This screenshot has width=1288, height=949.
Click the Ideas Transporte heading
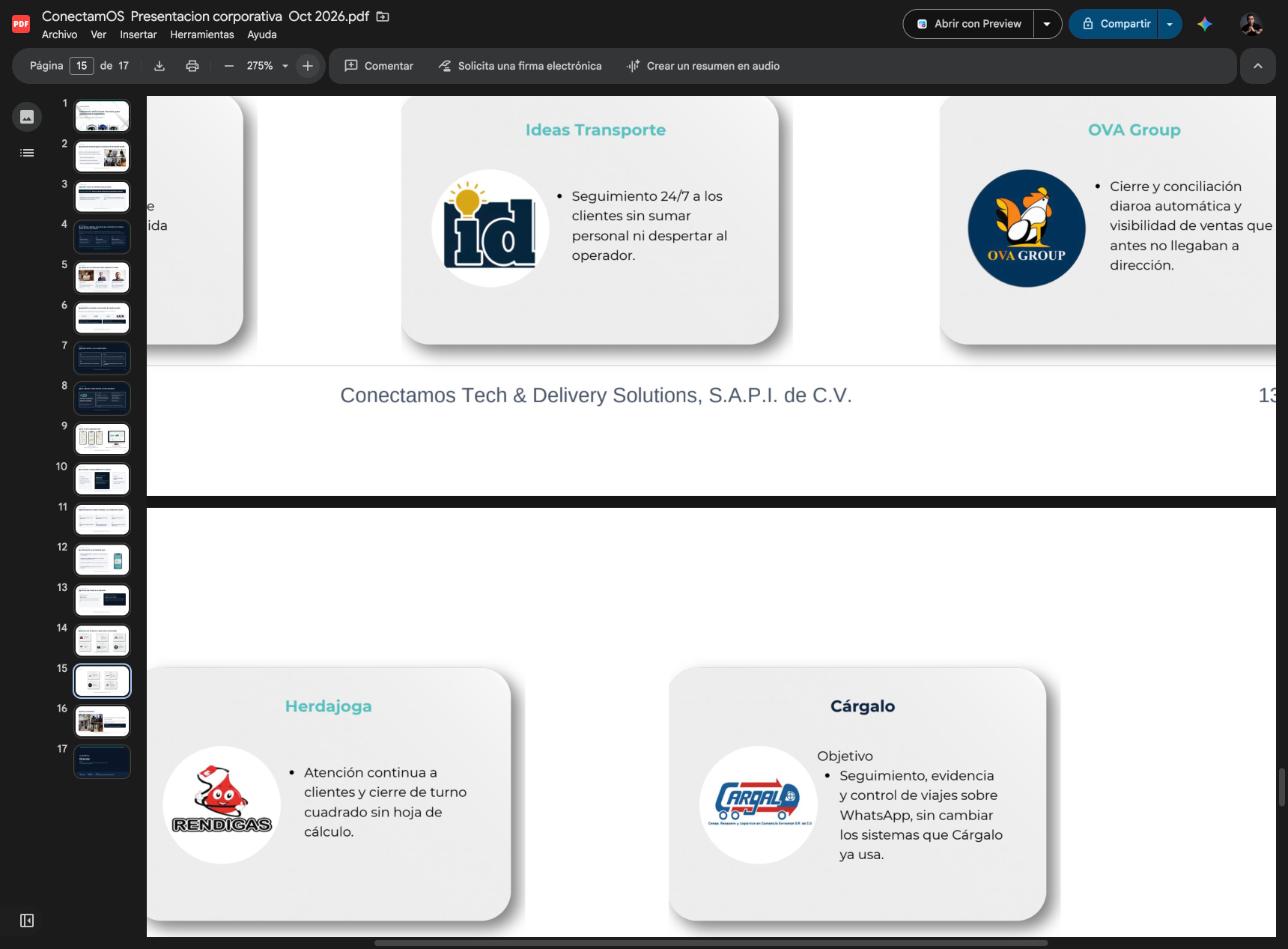click(595, 130)
